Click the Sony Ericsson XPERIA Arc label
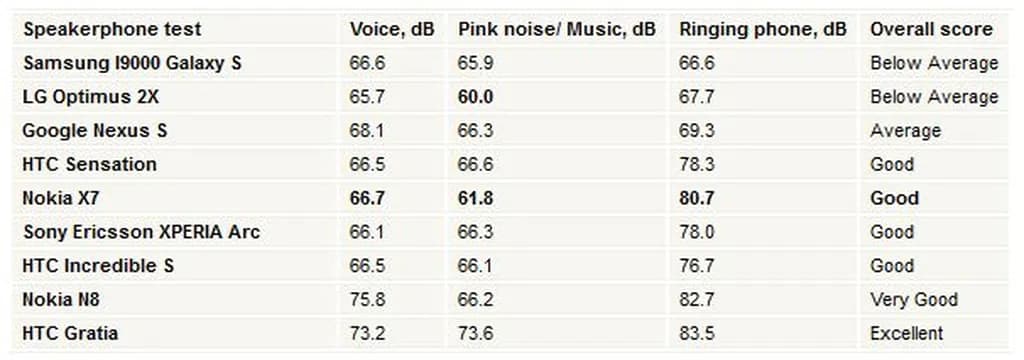The image size is (1024, 360). (142, 232)
